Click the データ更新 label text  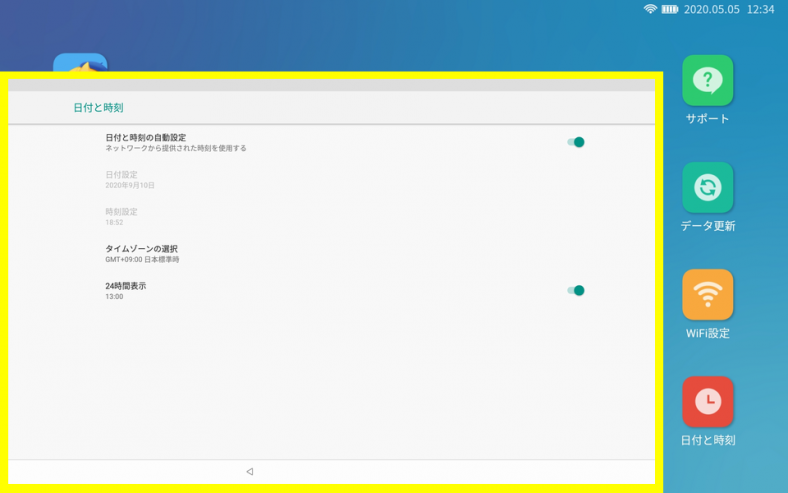pyautogui.click(x=708, y=226)
